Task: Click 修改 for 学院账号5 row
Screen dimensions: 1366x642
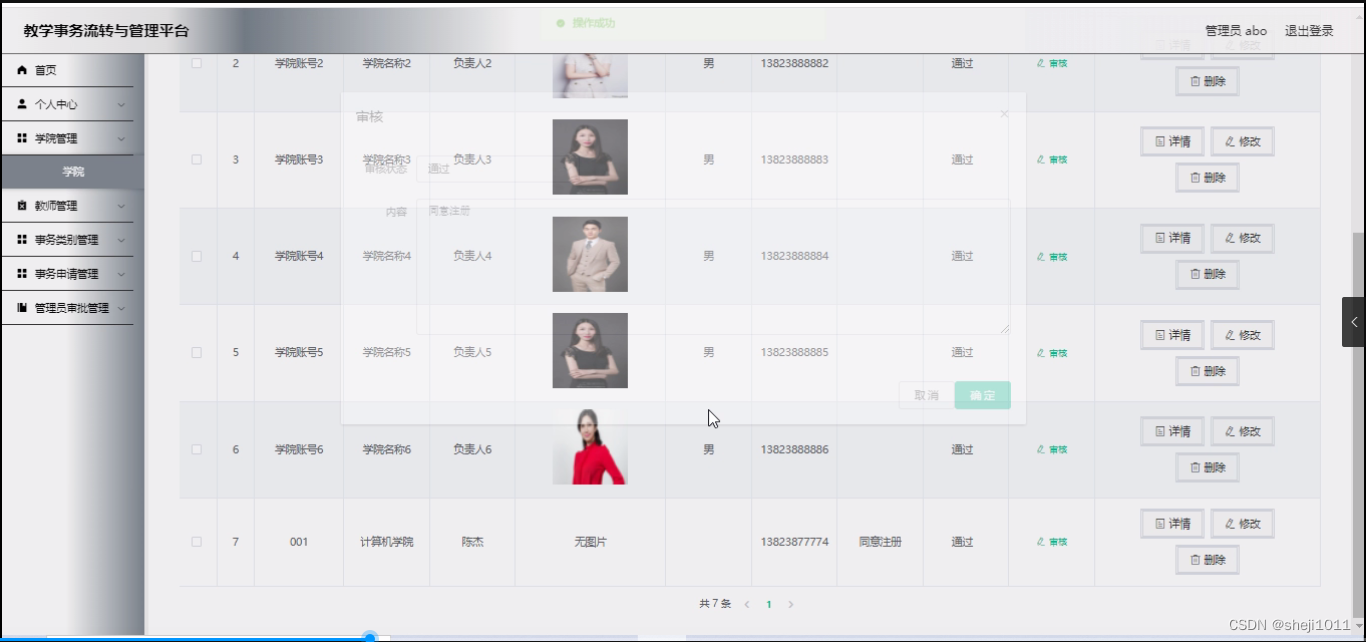Action: point(1242,335)
